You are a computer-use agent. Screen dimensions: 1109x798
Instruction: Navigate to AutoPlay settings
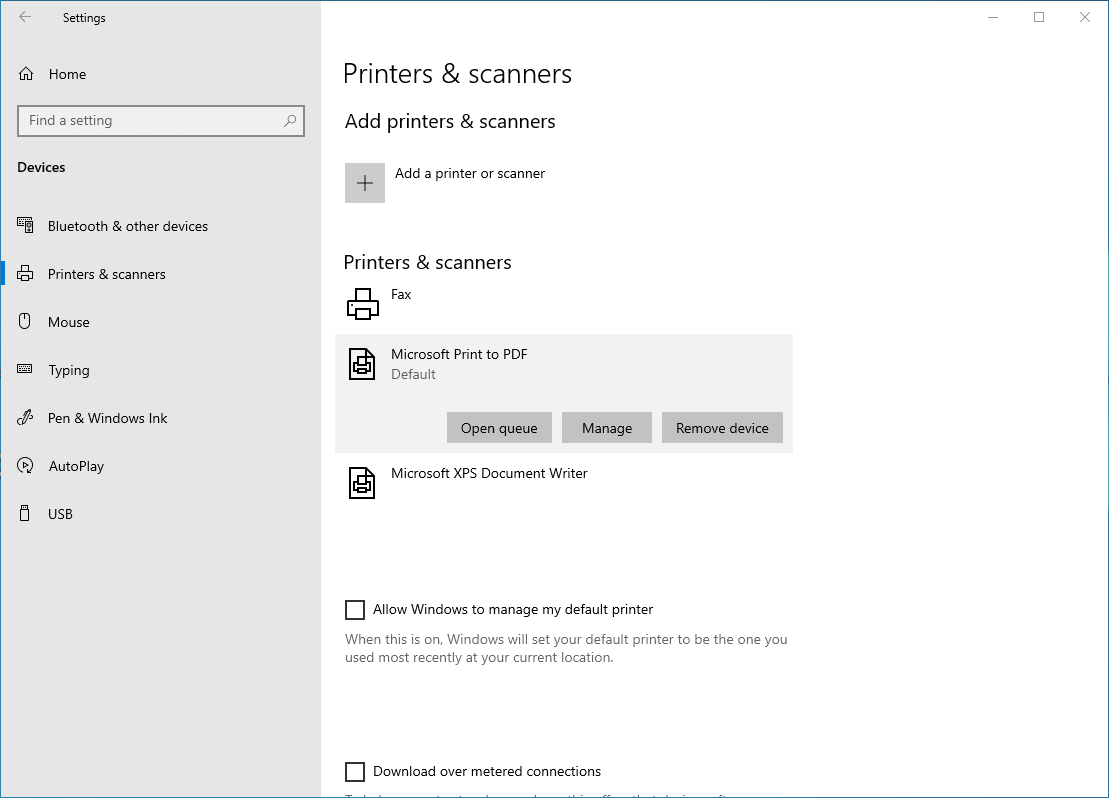coord(76,466)
